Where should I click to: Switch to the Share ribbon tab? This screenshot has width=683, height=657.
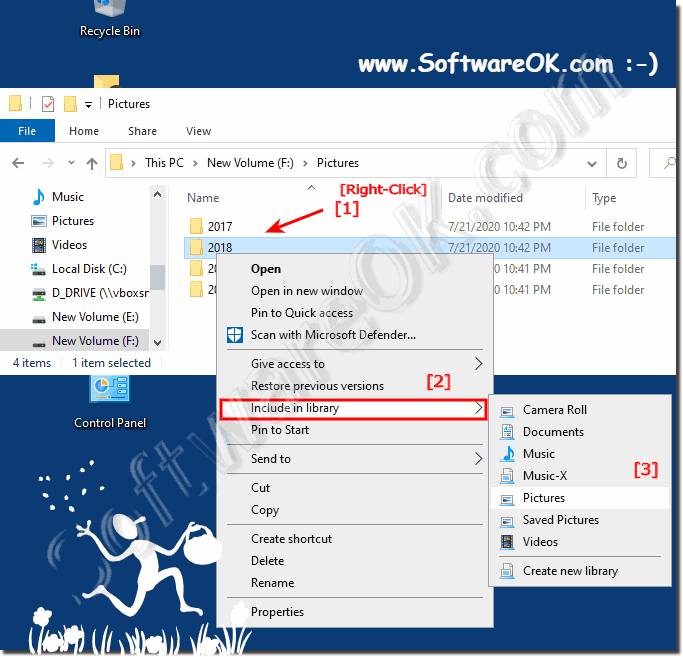[142, 131]
